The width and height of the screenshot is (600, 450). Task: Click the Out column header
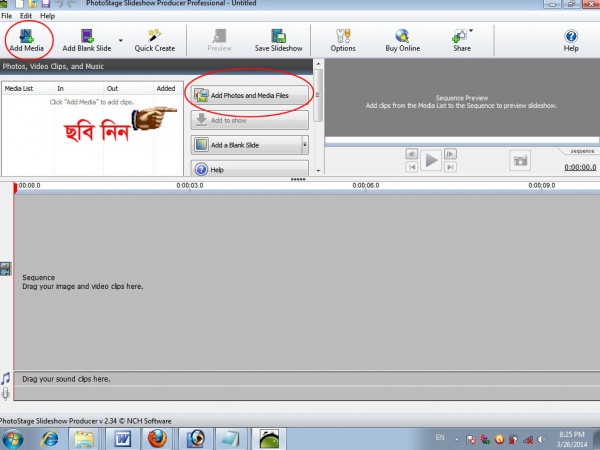click(128, 88)
